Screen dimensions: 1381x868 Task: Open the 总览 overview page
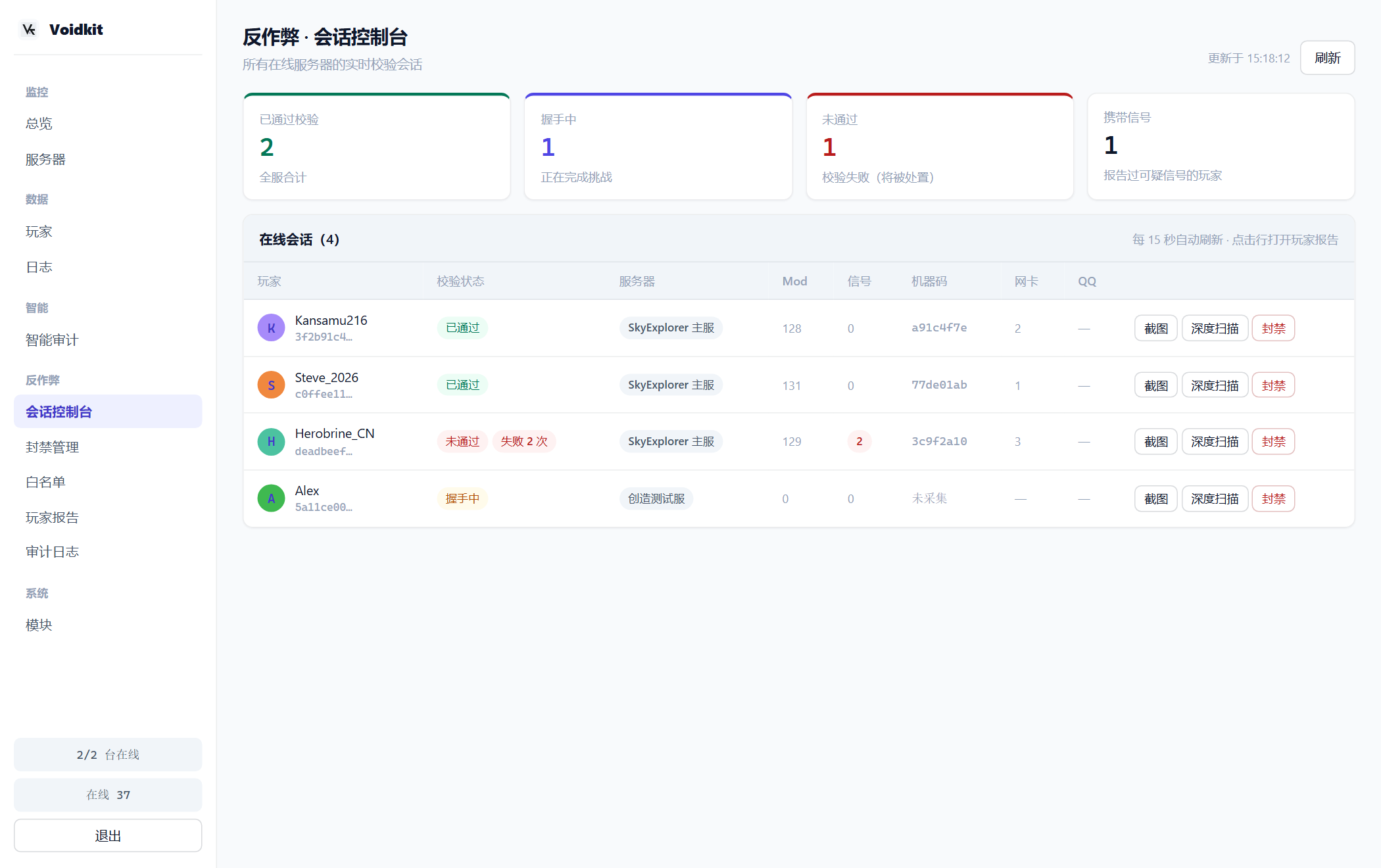108,124
